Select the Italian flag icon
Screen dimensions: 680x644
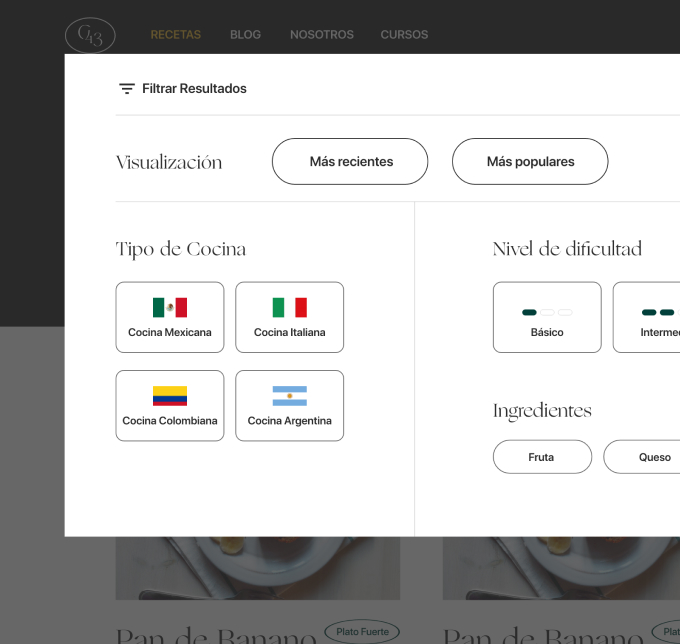coord(290,307)
